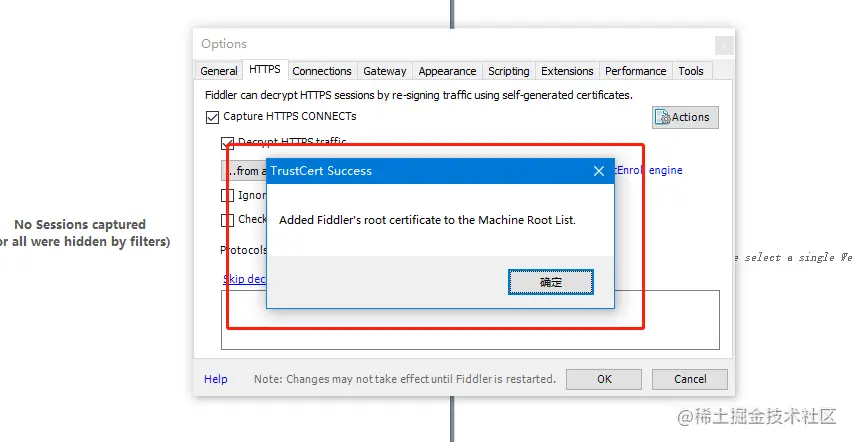852x442 pixels.
Task: Click the 确定 button in TrustCert dialog
Action: (550, 282)
